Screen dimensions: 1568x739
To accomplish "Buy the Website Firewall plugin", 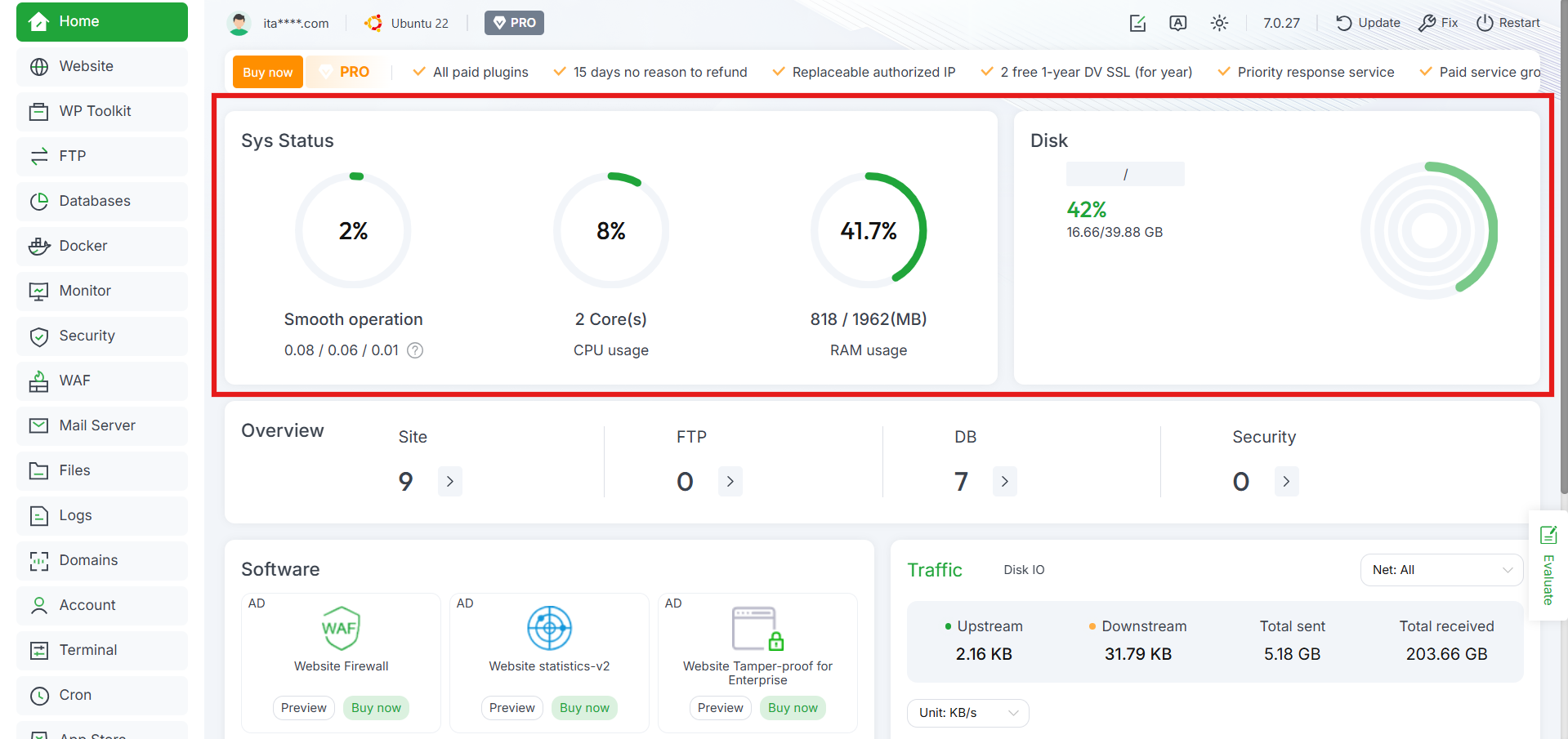I will click(377, 708).
